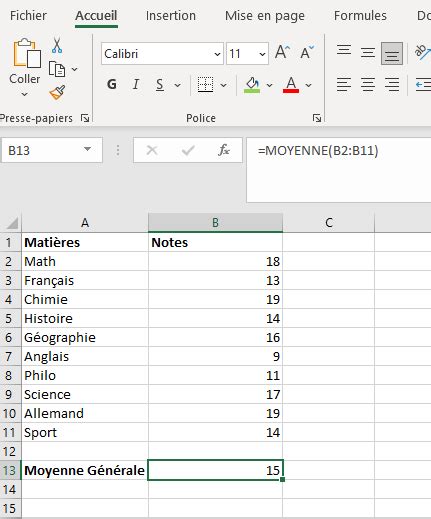This screenshot has height=519, width=431.
Task: Increase font size with the large A icon
Action: [x=282, y=52]
